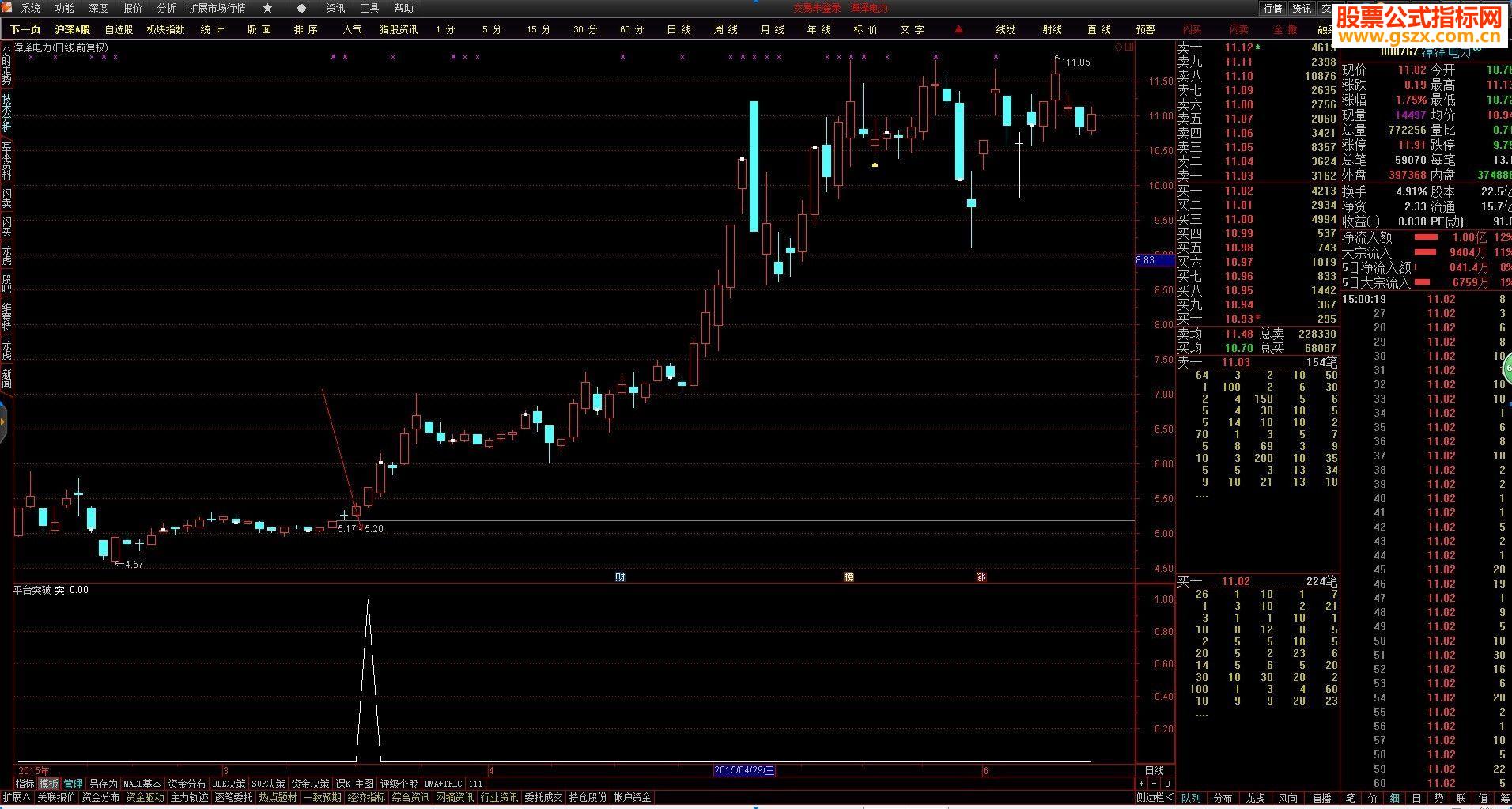Select the 线段 drawing tool

click(1005, 29)
